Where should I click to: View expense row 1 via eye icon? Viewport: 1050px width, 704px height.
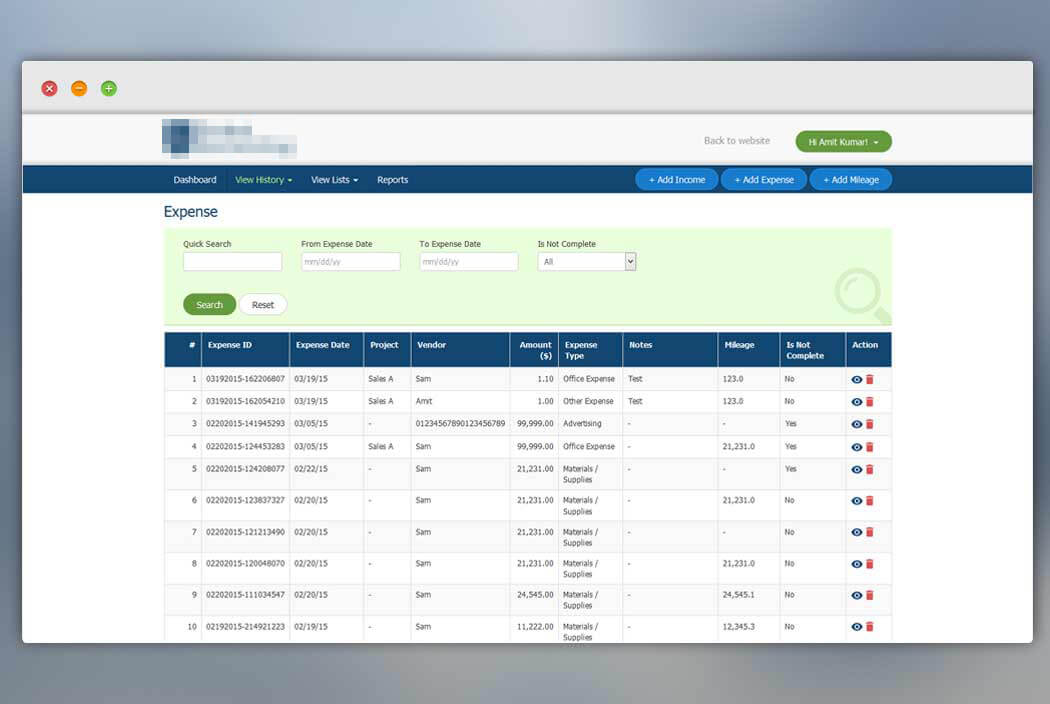(856, 379)
